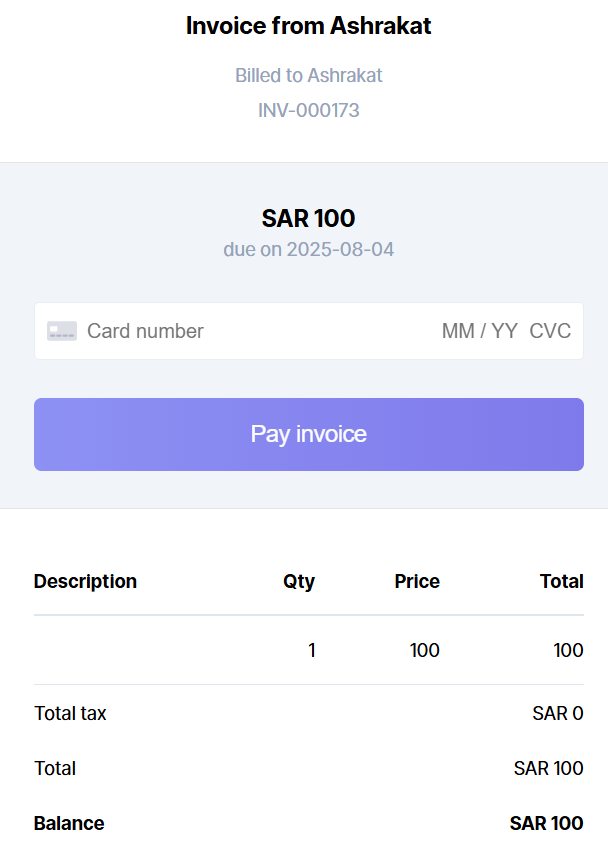Focus the Card number field
The width and height of the screenshot is (608, 861).
[200, 331]
